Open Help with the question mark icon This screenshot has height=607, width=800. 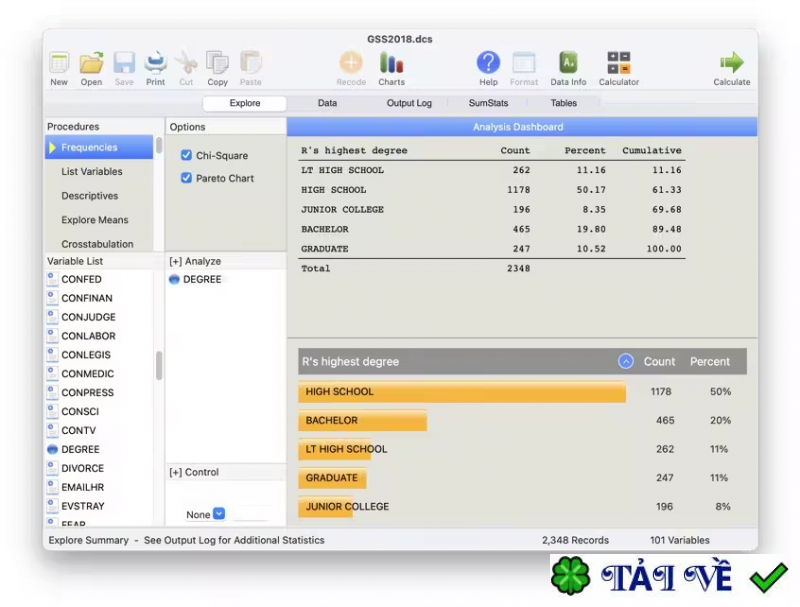pyautogui.click(x=488, y=63)
